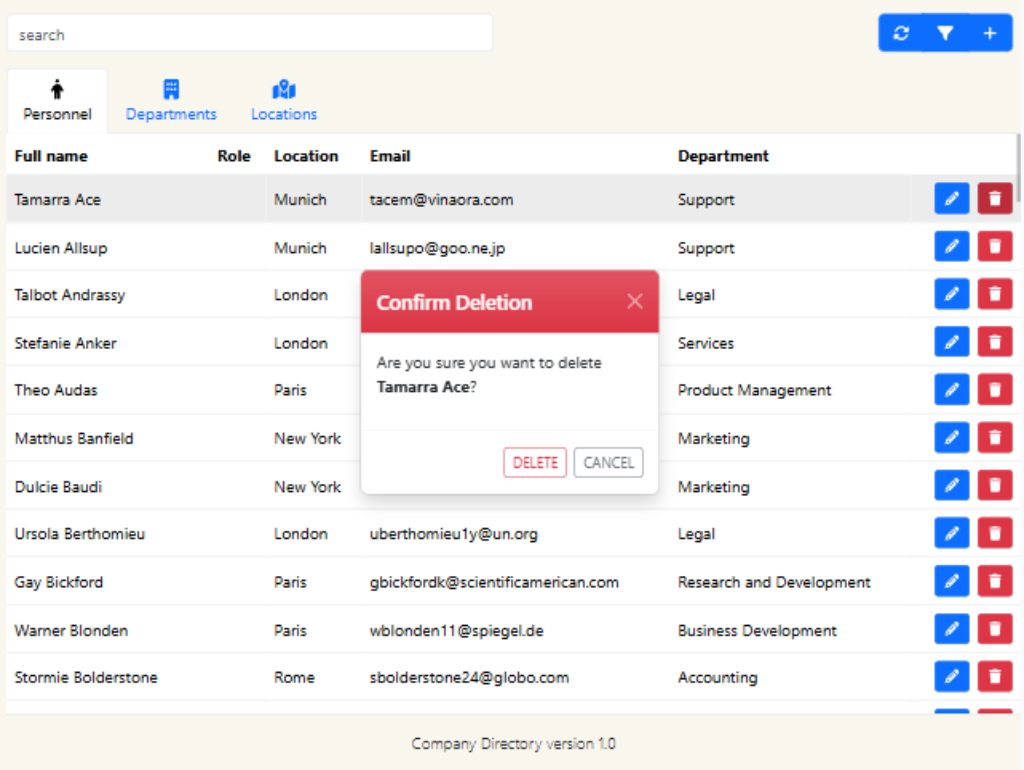
Task: Click pencil icon for Gay Bickford
Action: click(952, 581)
